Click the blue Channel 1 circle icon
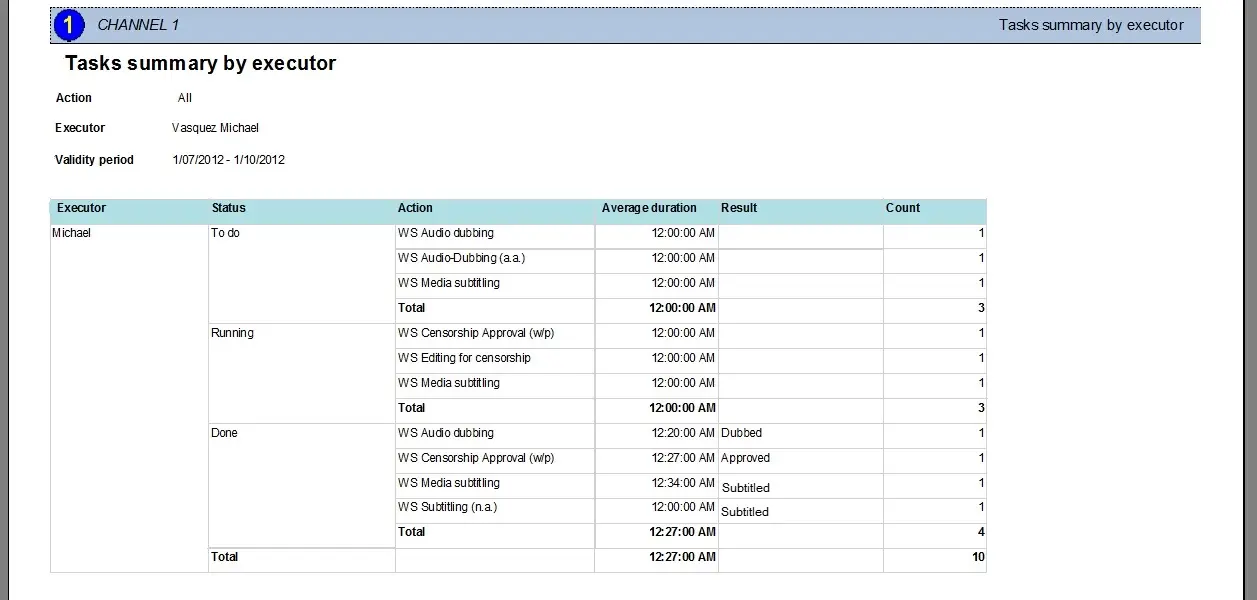 (68, 25)
